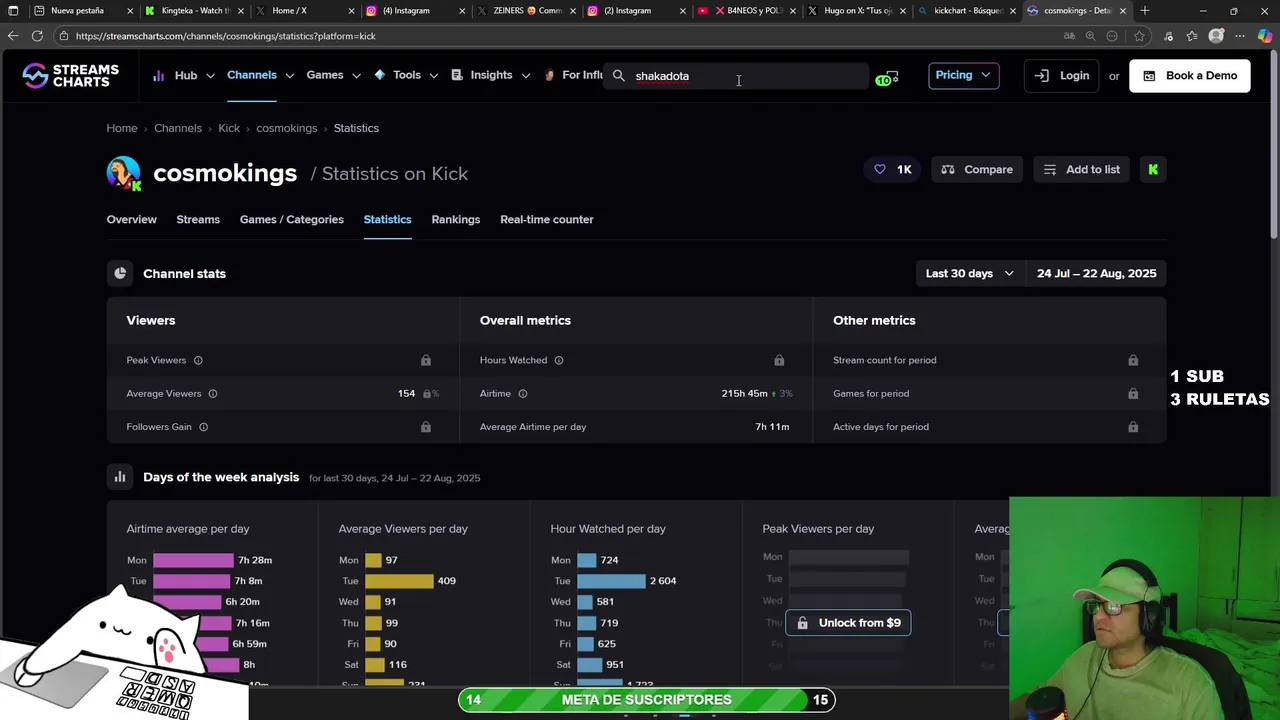Click the Compare button
The height and width of the screenshot is (720, 1280).
tap(977, 170)
